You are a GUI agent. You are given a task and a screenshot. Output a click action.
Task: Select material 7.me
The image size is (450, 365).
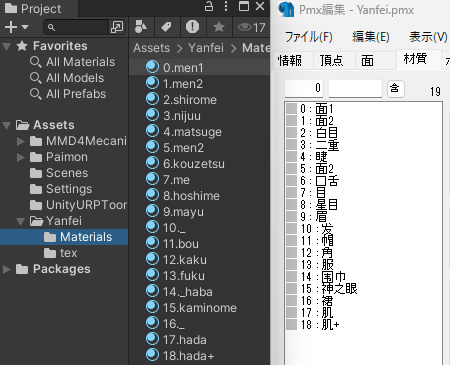199,180
